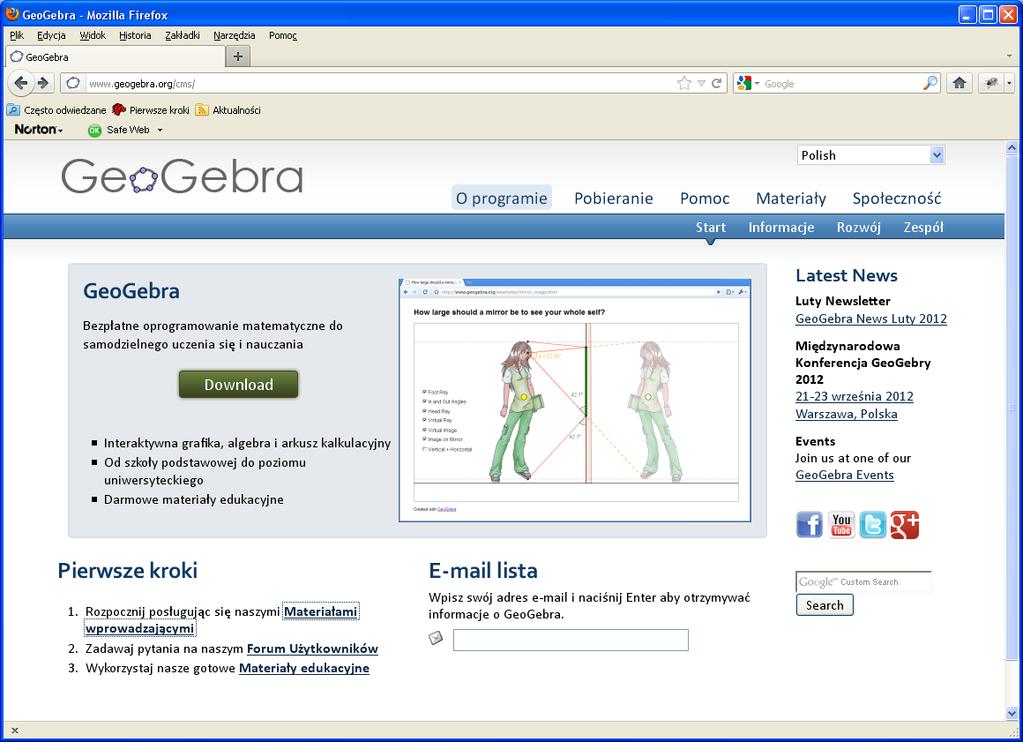Open the Materiały section

pos(791,198)
